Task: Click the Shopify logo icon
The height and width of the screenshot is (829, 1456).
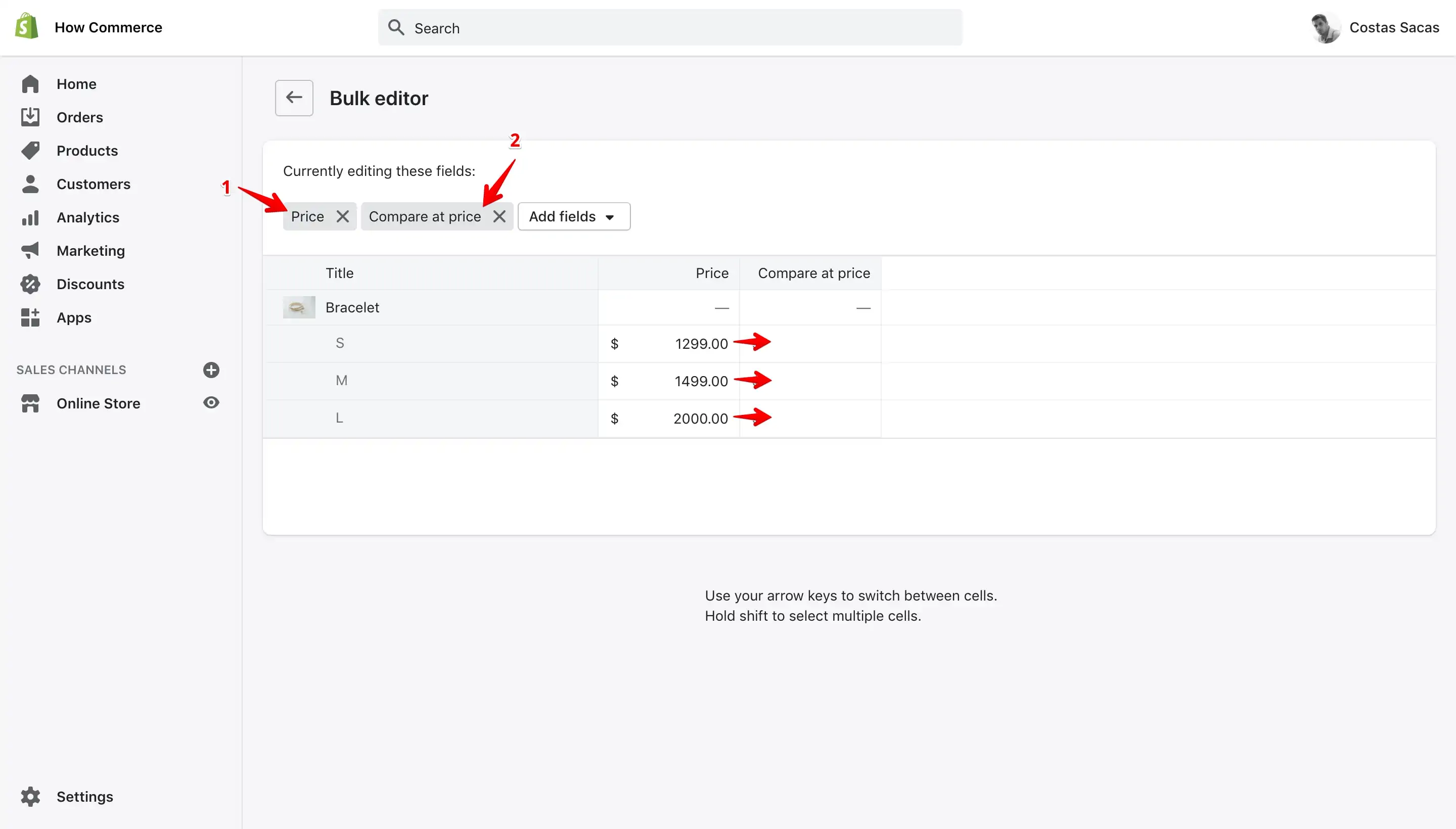Action: pyautogui.click(x=26, y=26)
